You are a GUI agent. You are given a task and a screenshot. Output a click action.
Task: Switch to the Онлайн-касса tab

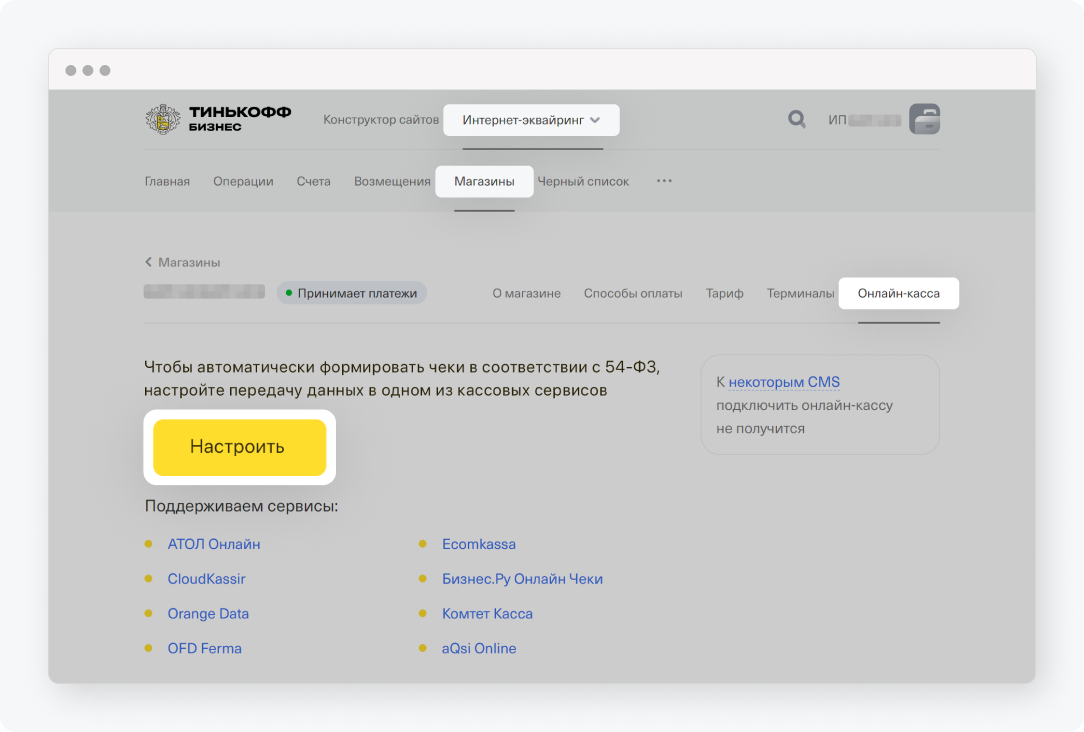pos(898,293)
